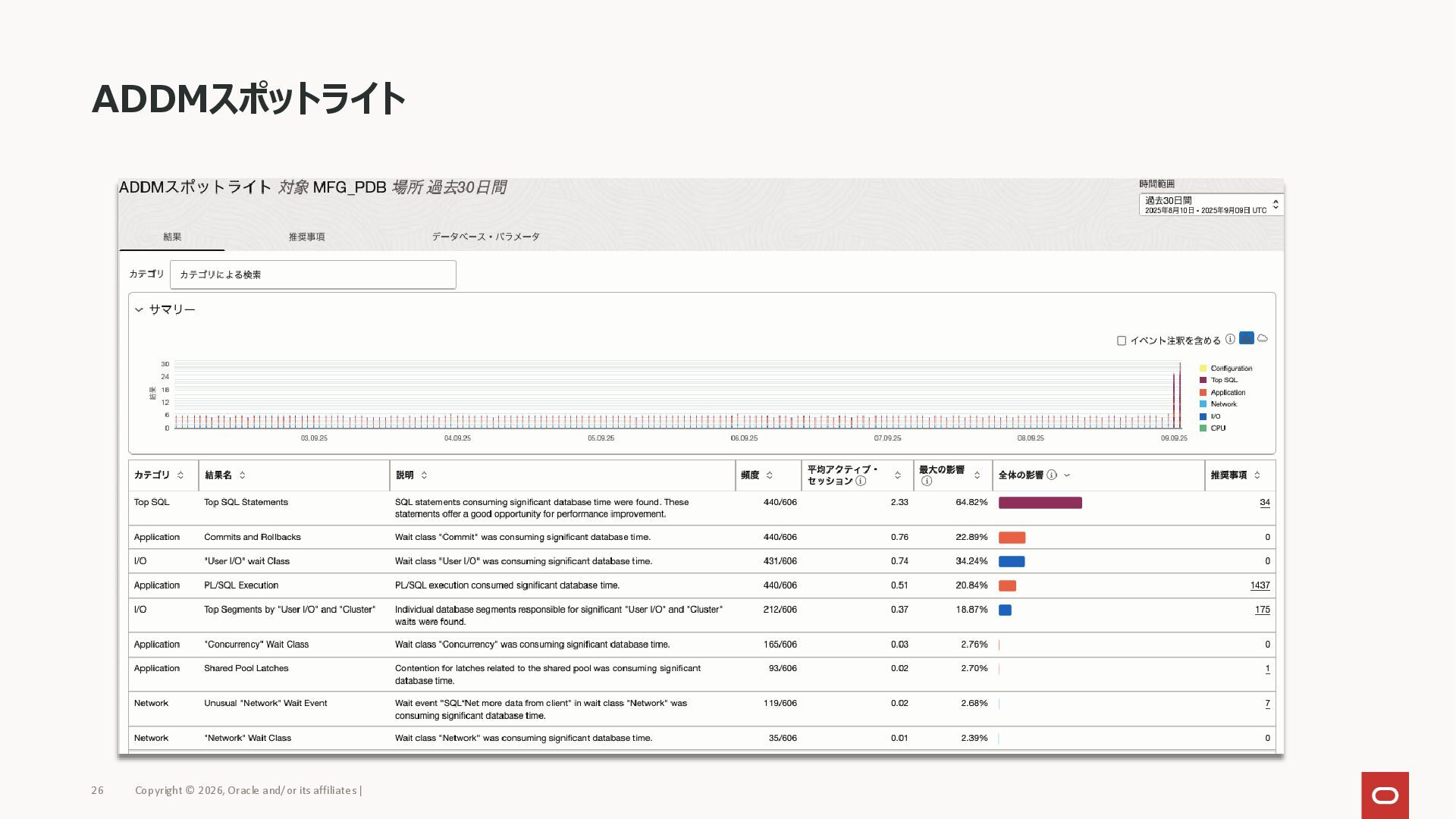The width and height of the screenshot is (1456, 819).
Task: Open 34 recommendations link for Top SQL
Action: coord(1264,502)
